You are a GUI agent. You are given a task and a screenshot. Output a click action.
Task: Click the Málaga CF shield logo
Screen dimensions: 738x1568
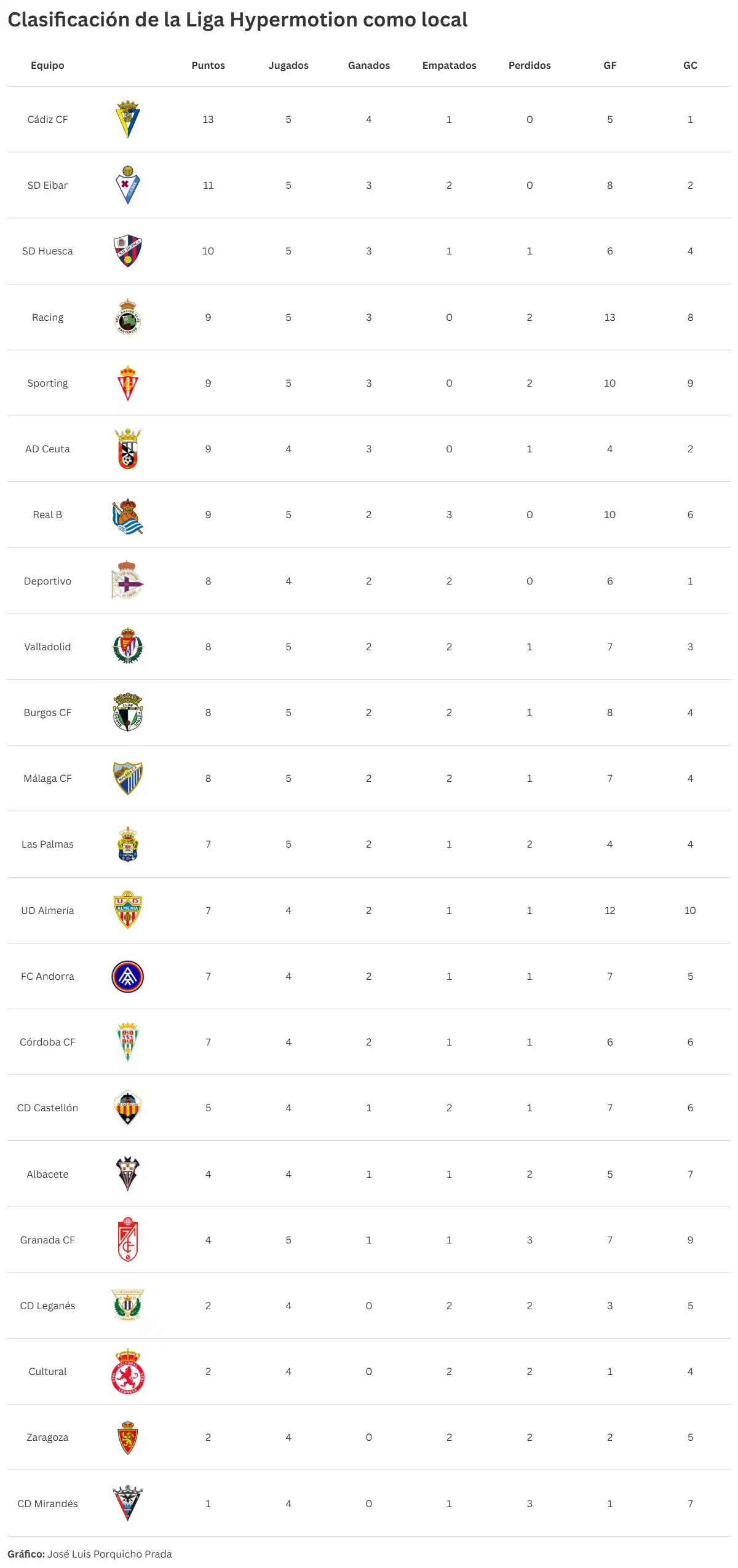click(x=128, y=778)
